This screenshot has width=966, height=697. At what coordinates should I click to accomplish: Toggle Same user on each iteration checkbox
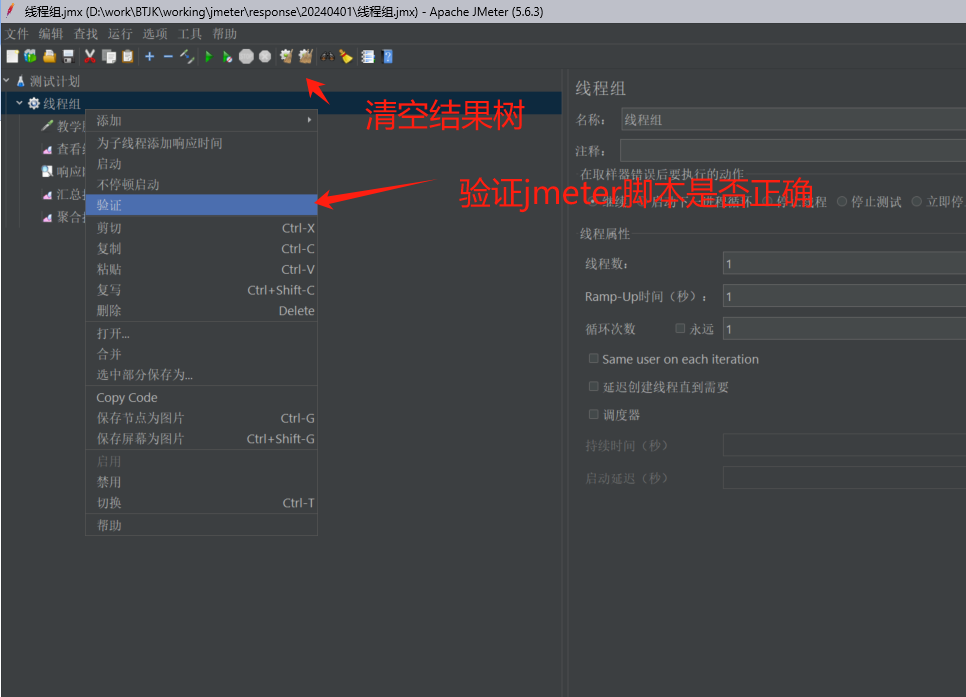(x=594, y=359)
